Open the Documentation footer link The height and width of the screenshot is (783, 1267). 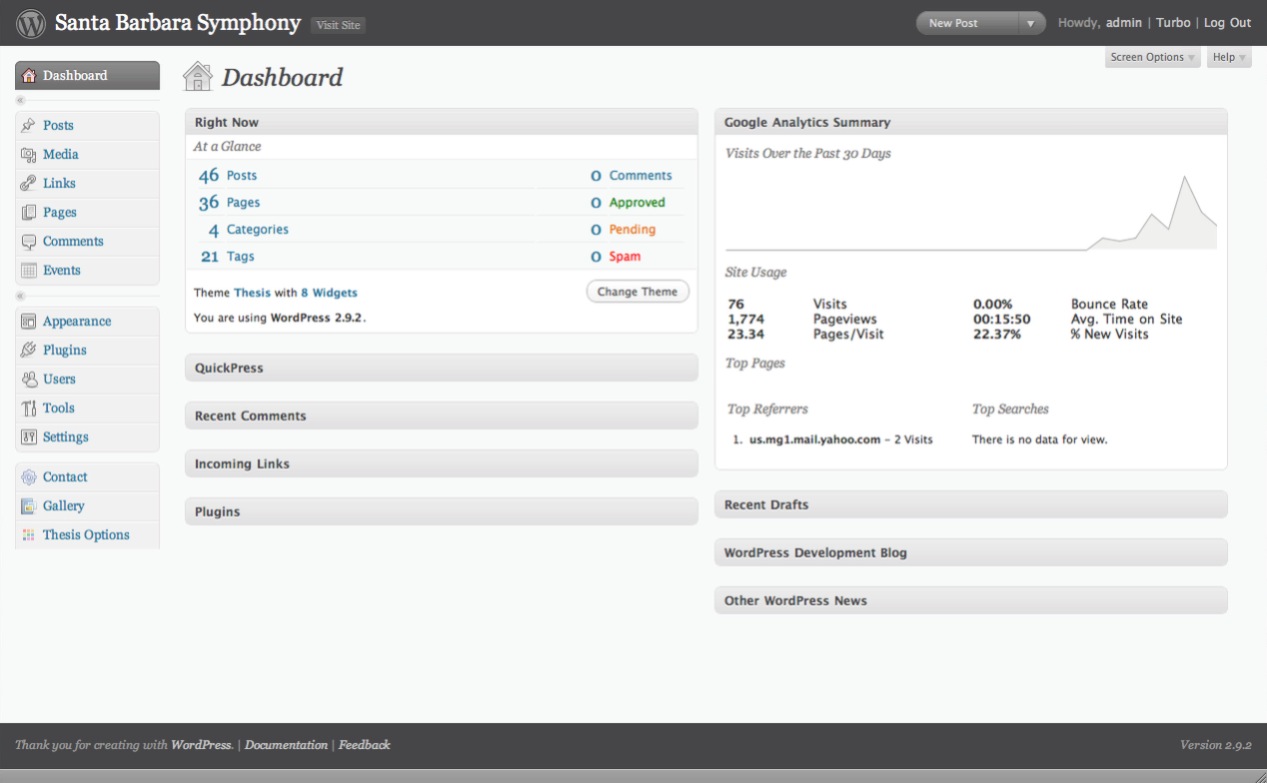(286, 745)
